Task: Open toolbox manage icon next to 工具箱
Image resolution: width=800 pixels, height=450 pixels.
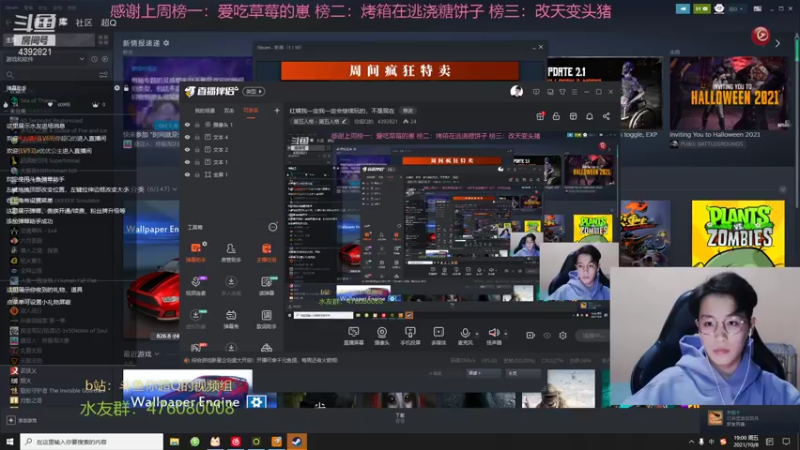Action: click(x=273, y=227)
